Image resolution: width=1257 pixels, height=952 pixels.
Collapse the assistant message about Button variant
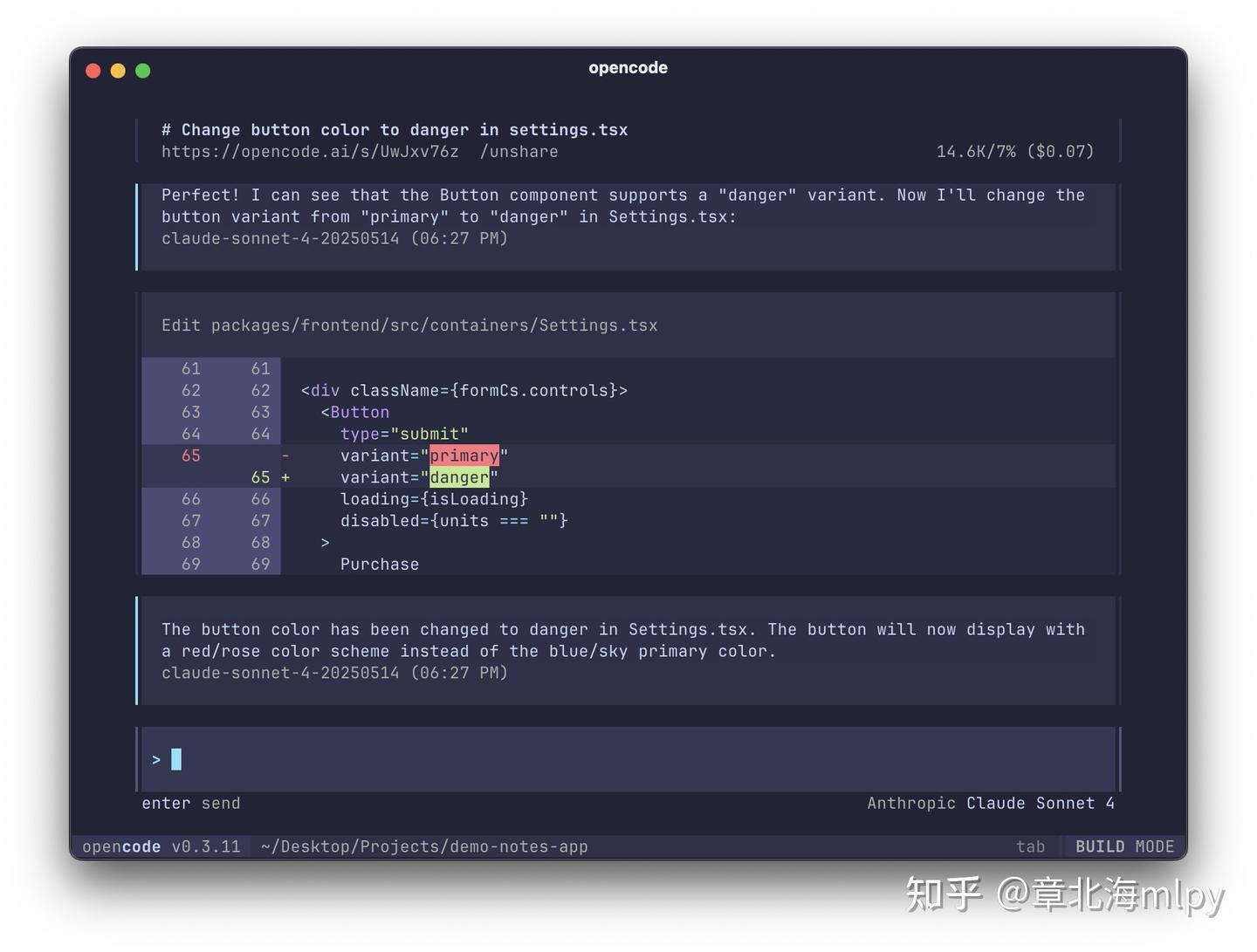[x=623, y=216]
